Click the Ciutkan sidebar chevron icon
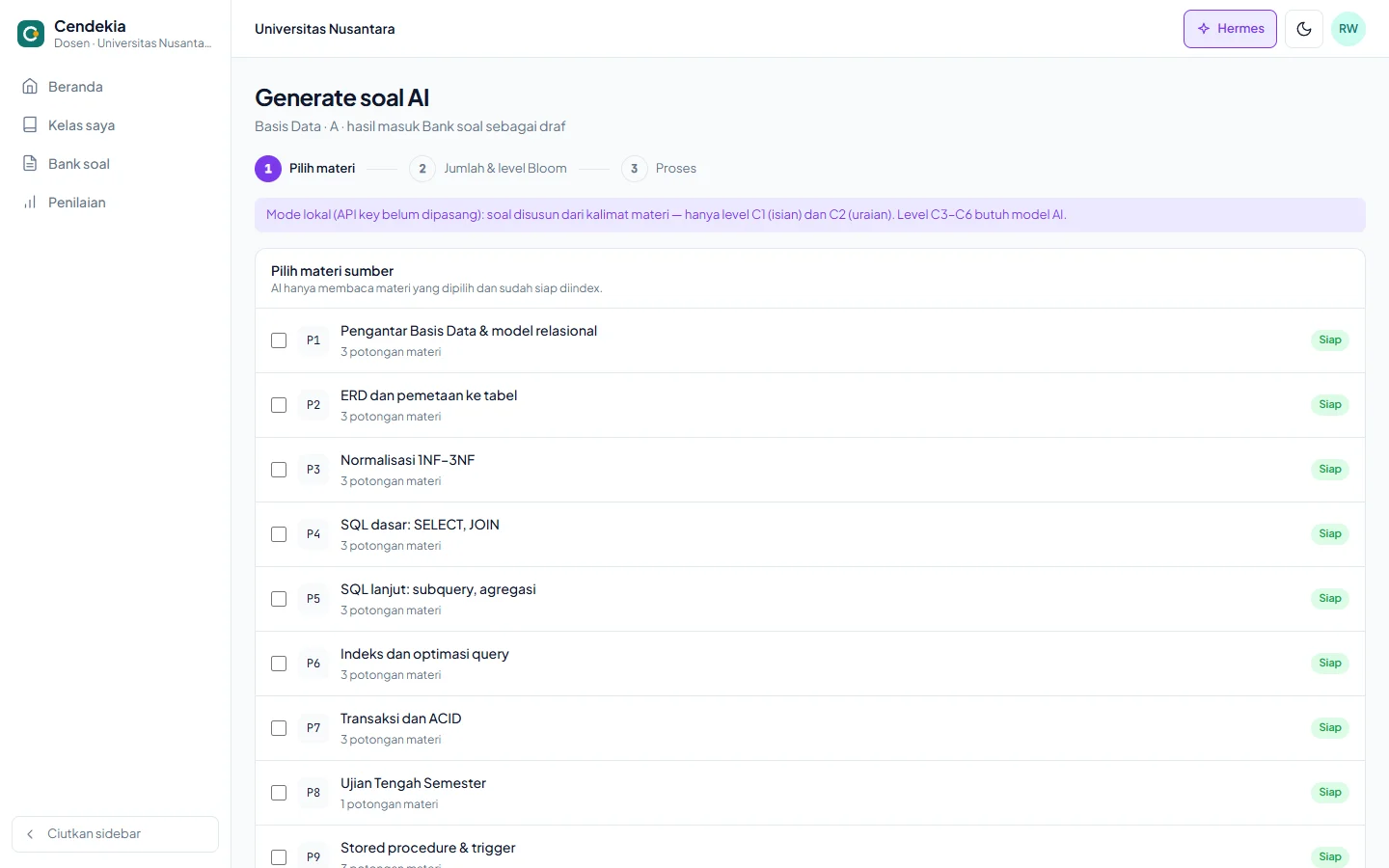 30,834
